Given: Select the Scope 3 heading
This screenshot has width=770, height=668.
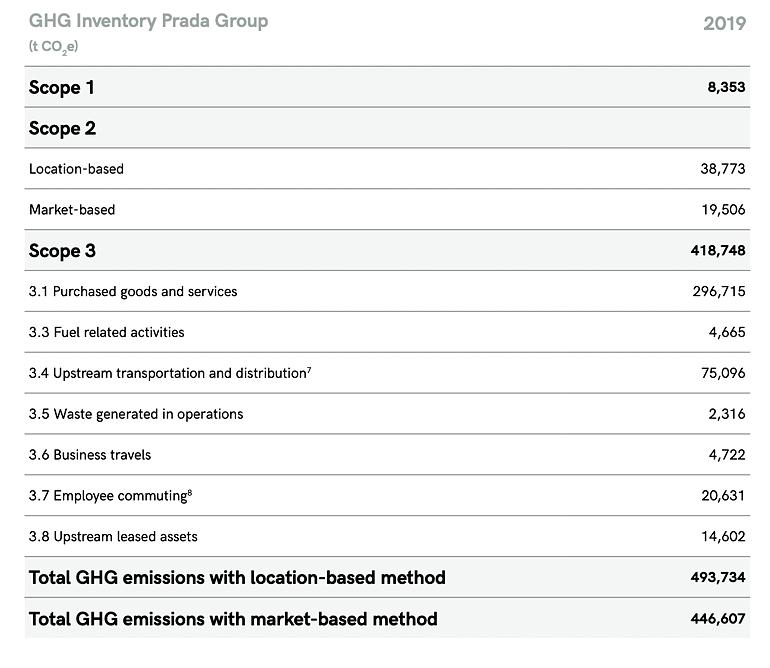Looking at the screenshot, I should pyautogui.click(x=62, y=251).
